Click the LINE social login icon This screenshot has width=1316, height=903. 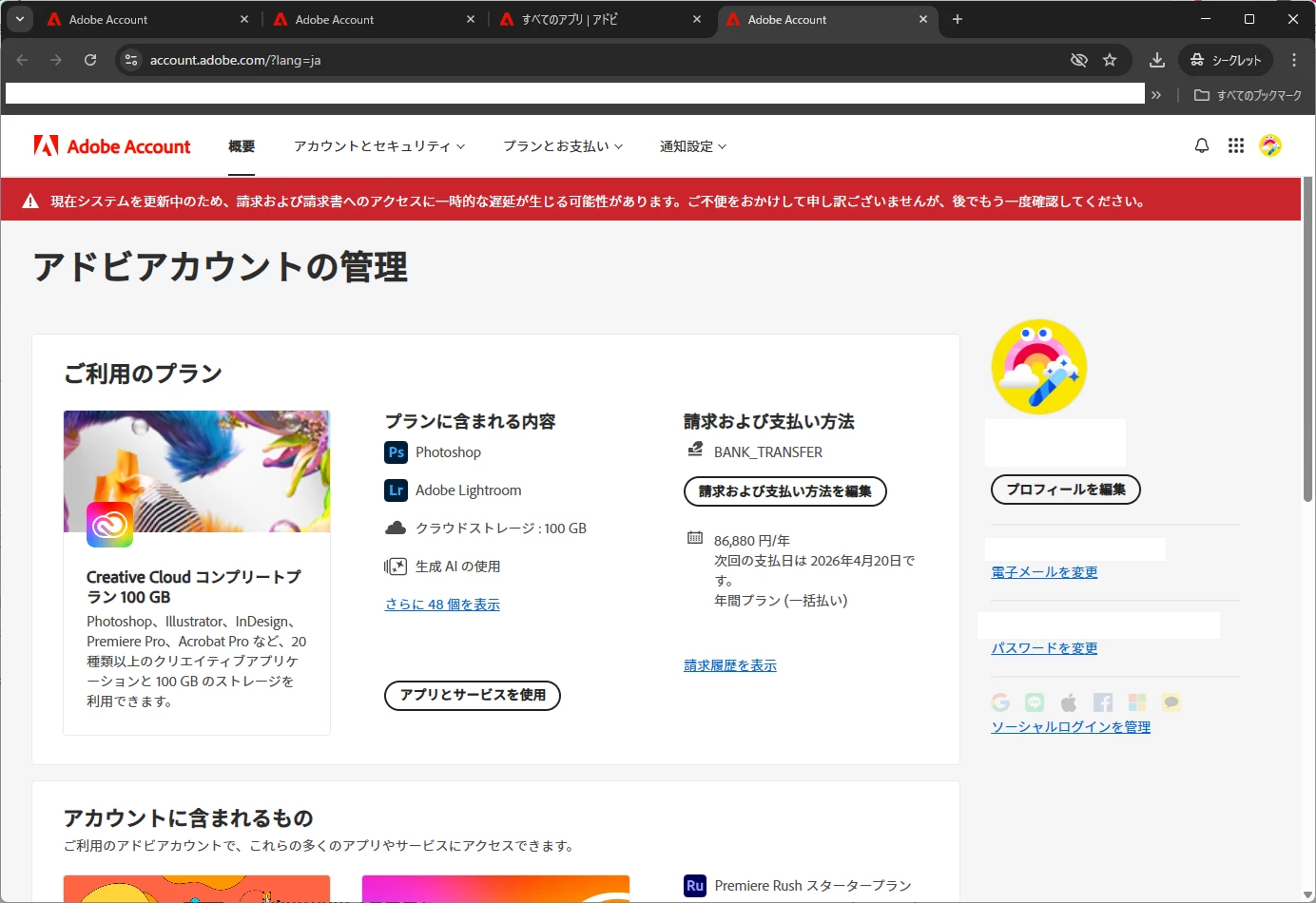(x=1035, y=702)
